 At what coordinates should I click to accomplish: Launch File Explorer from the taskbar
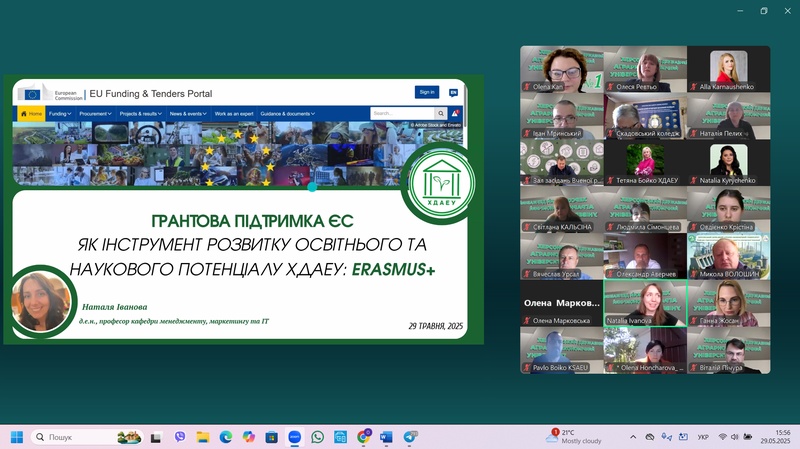203,437
